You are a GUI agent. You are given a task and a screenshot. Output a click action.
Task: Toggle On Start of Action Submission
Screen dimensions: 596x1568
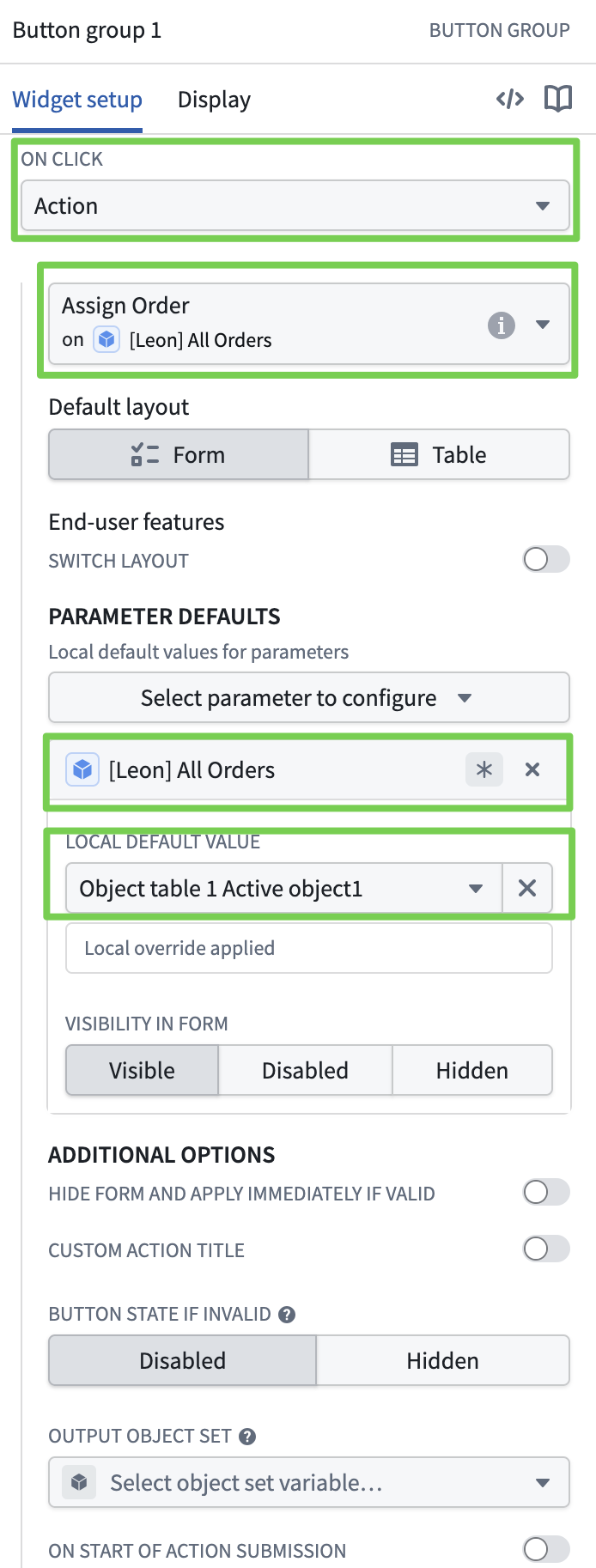tap(546, 1549)
